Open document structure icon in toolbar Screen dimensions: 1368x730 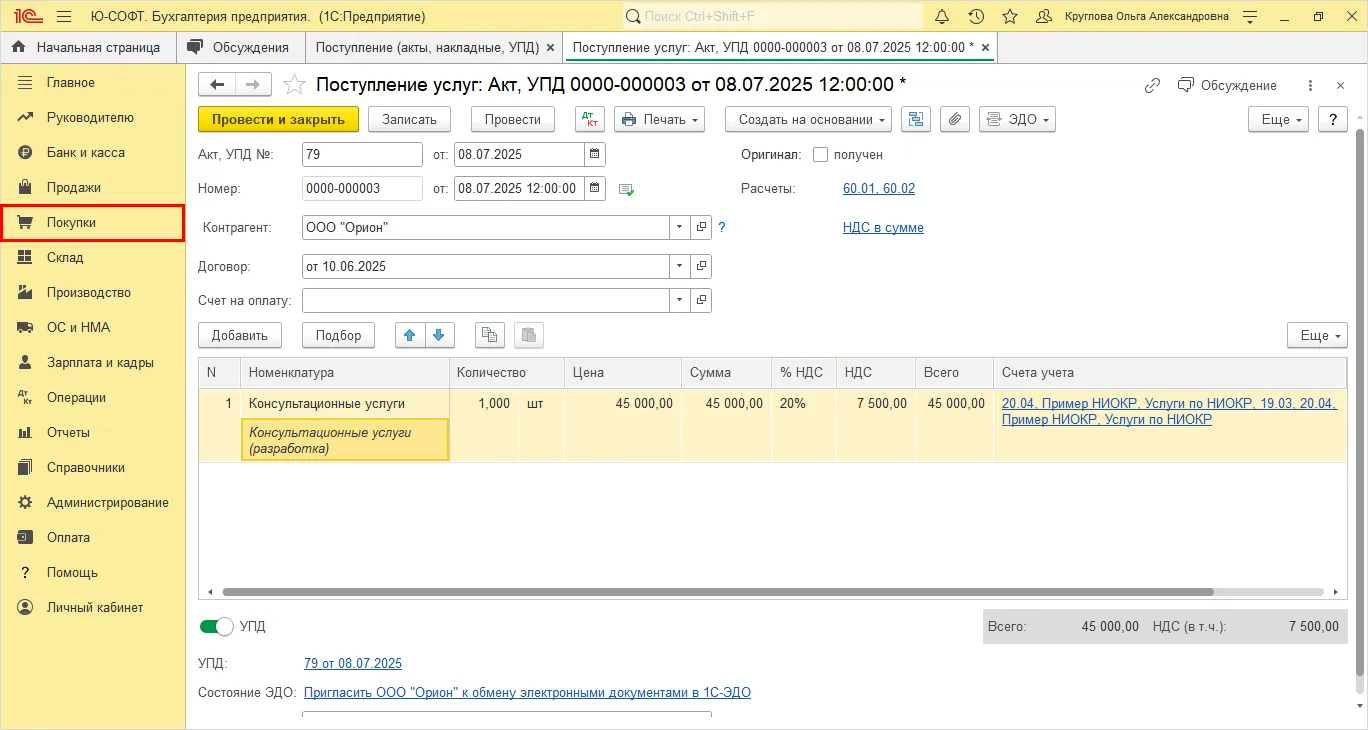click(916, 119)
